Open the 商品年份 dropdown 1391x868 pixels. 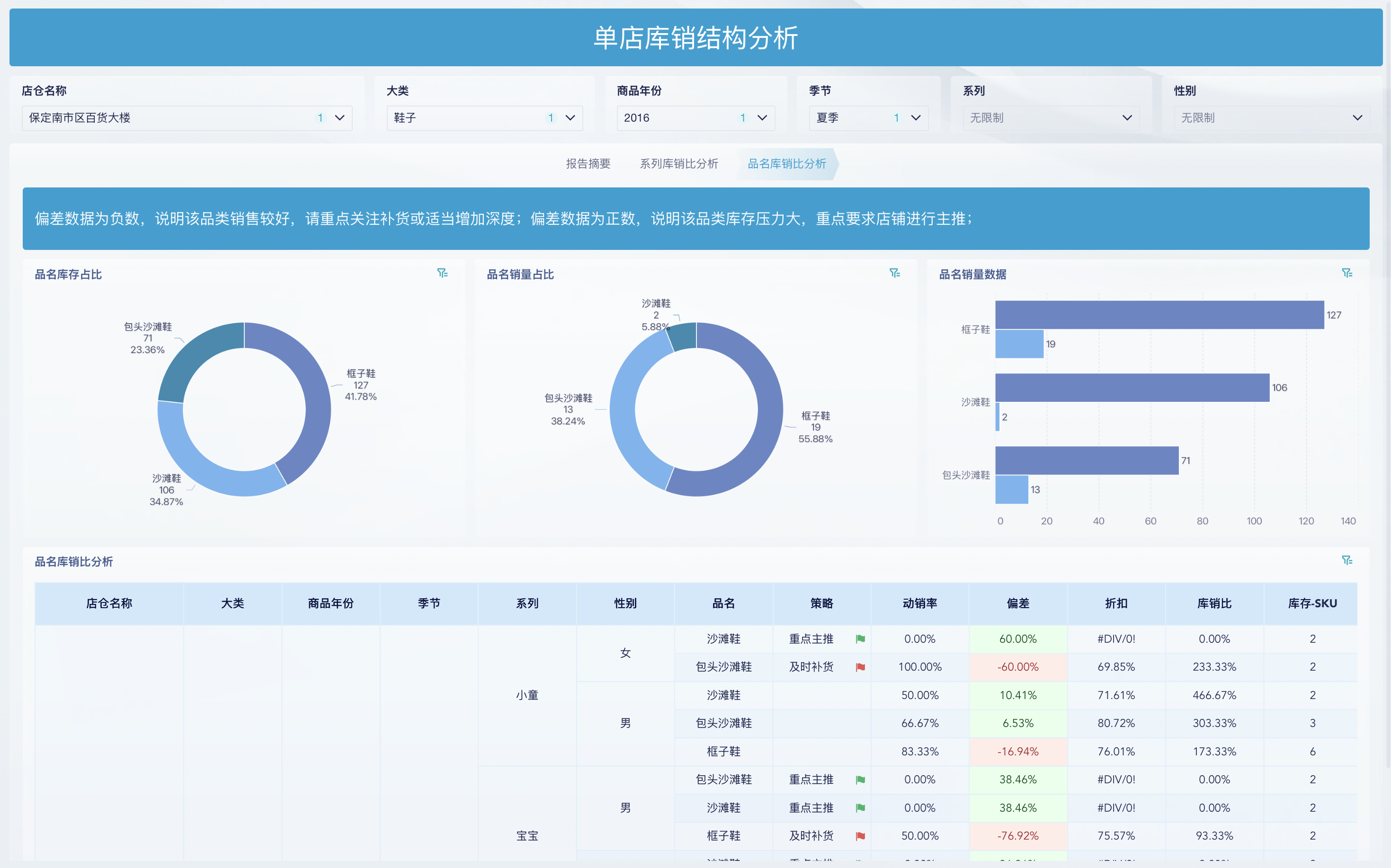(x=762, y=118)
